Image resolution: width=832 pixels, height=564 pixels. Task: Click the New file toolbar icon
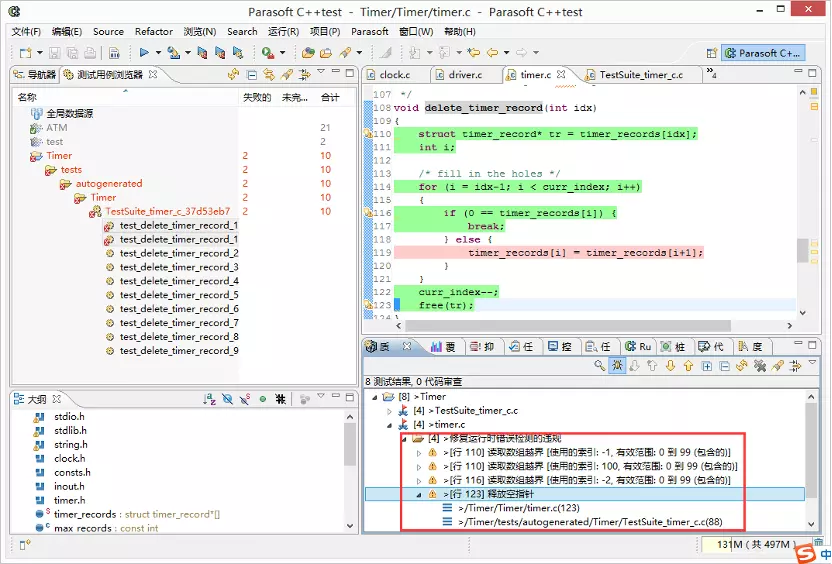click(x=25, y=53)
